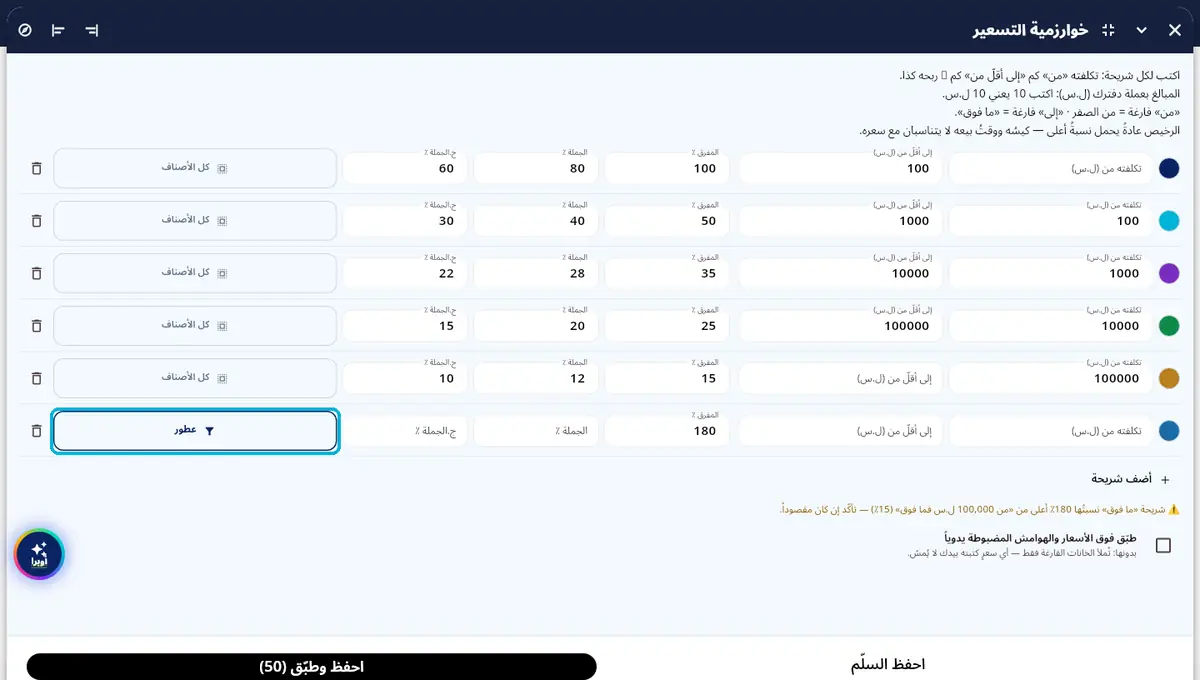Click the left-aligned bars icon in header

pyautogui.click(x=58, y=30)
